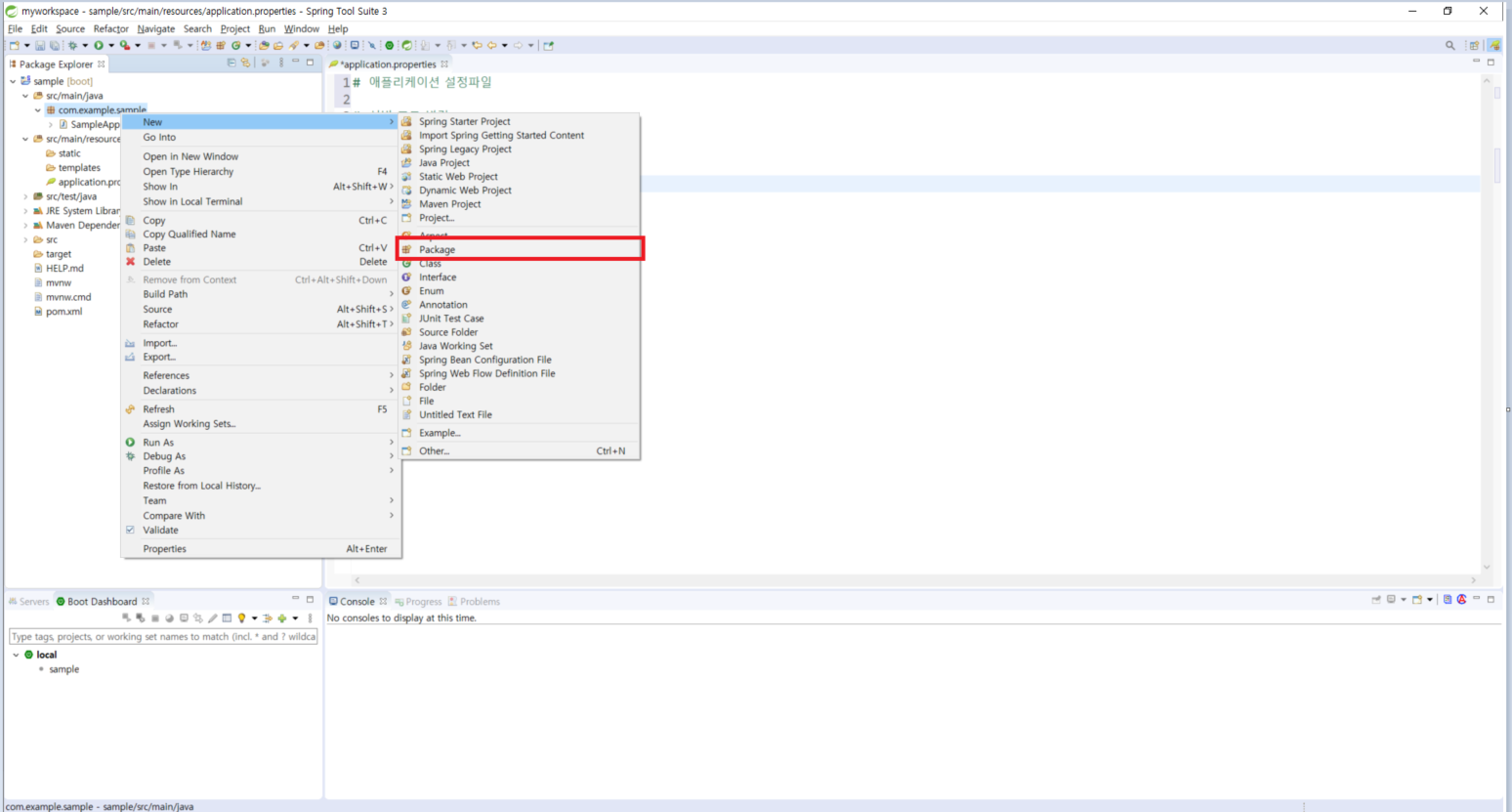Select the Spring perspective icon
Viewport: 1512px width, 812px height.
1494,45
